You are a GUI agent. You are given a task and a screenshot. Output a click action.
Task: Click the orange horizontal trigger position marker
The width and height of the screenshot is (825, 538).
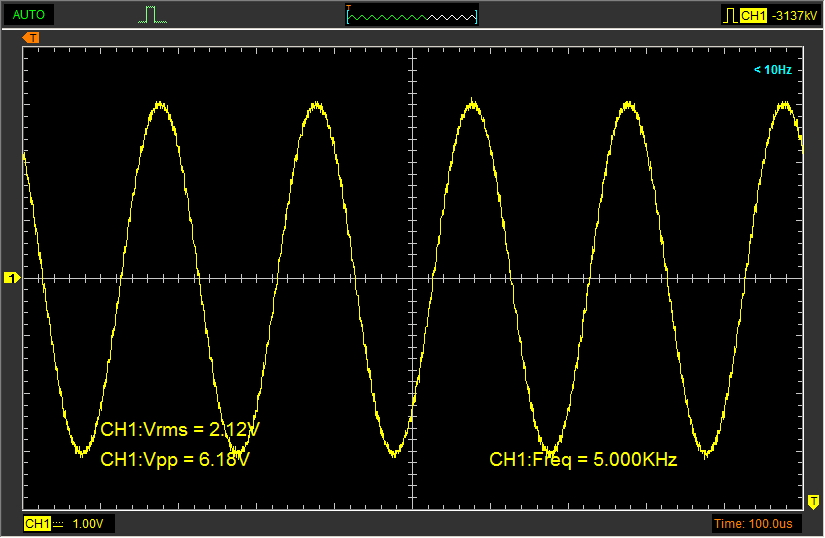pos(31,37)
